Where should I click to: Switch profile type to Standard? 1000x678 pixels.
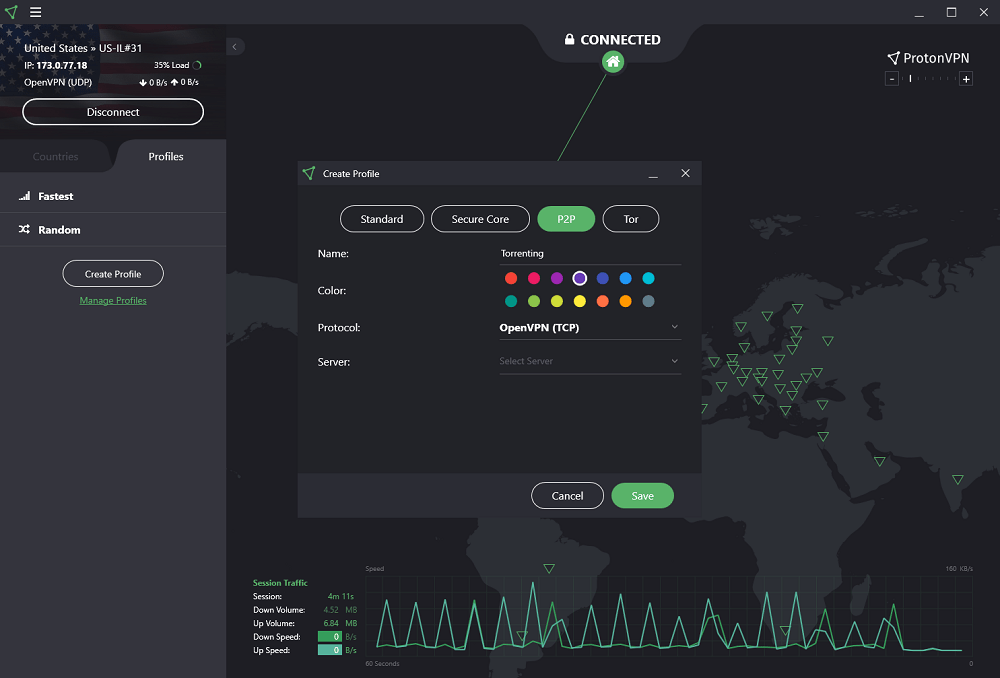(382, 219)
